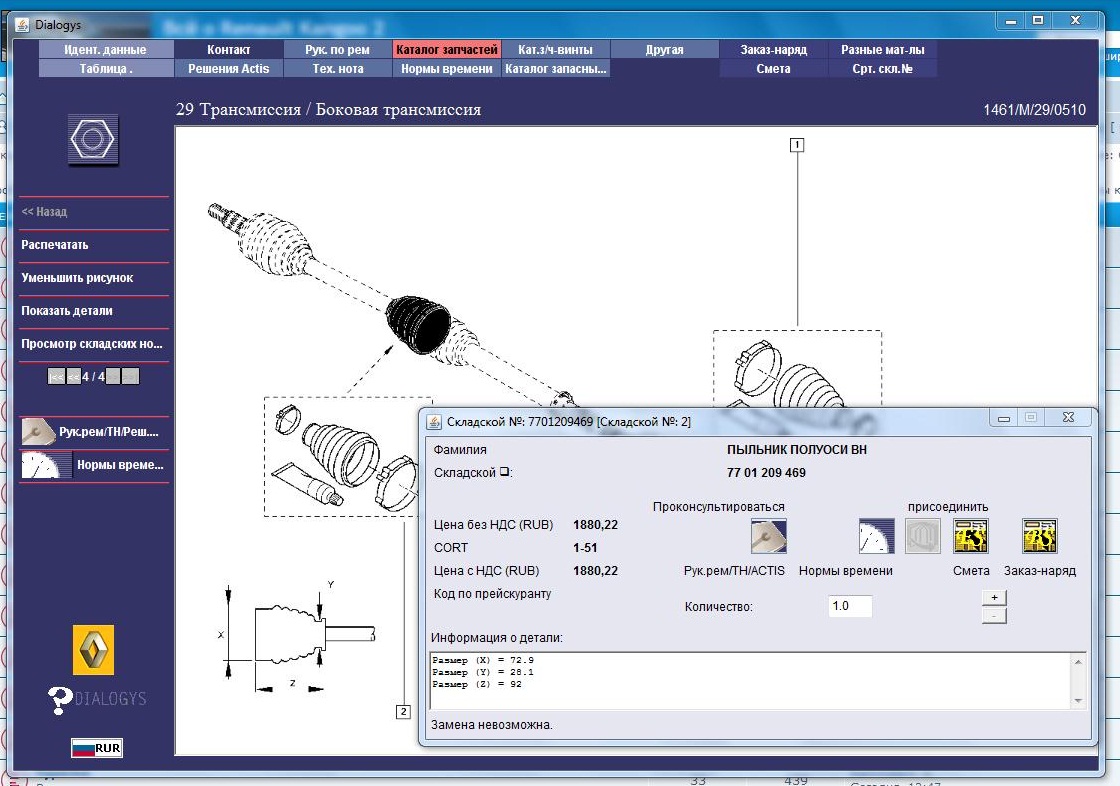1120x786 pixels.
Task: Open the Срт. скл.№ tab
Action: (x=883, y=69)
